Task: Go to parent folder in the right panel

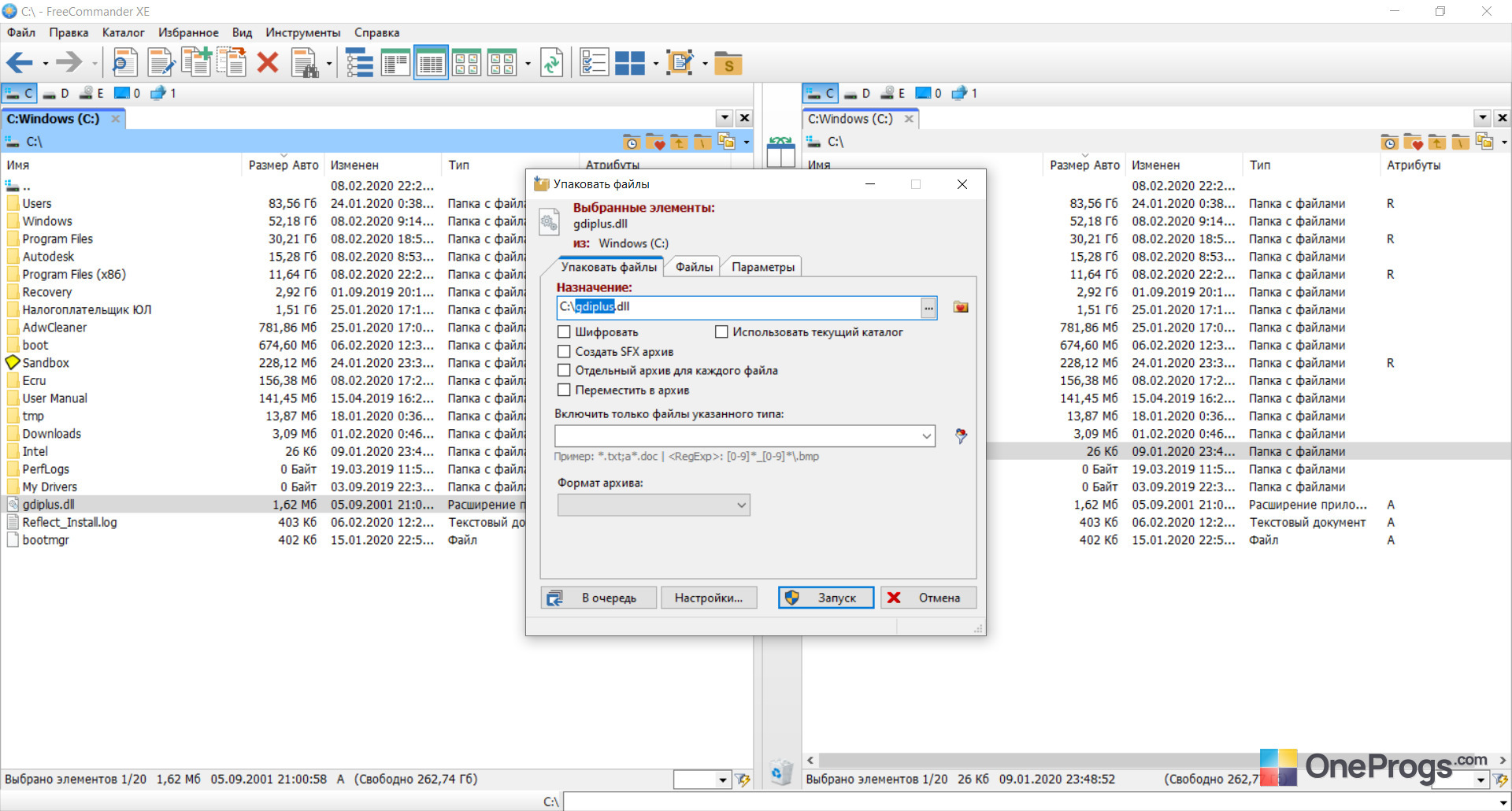Action: 1437,143
